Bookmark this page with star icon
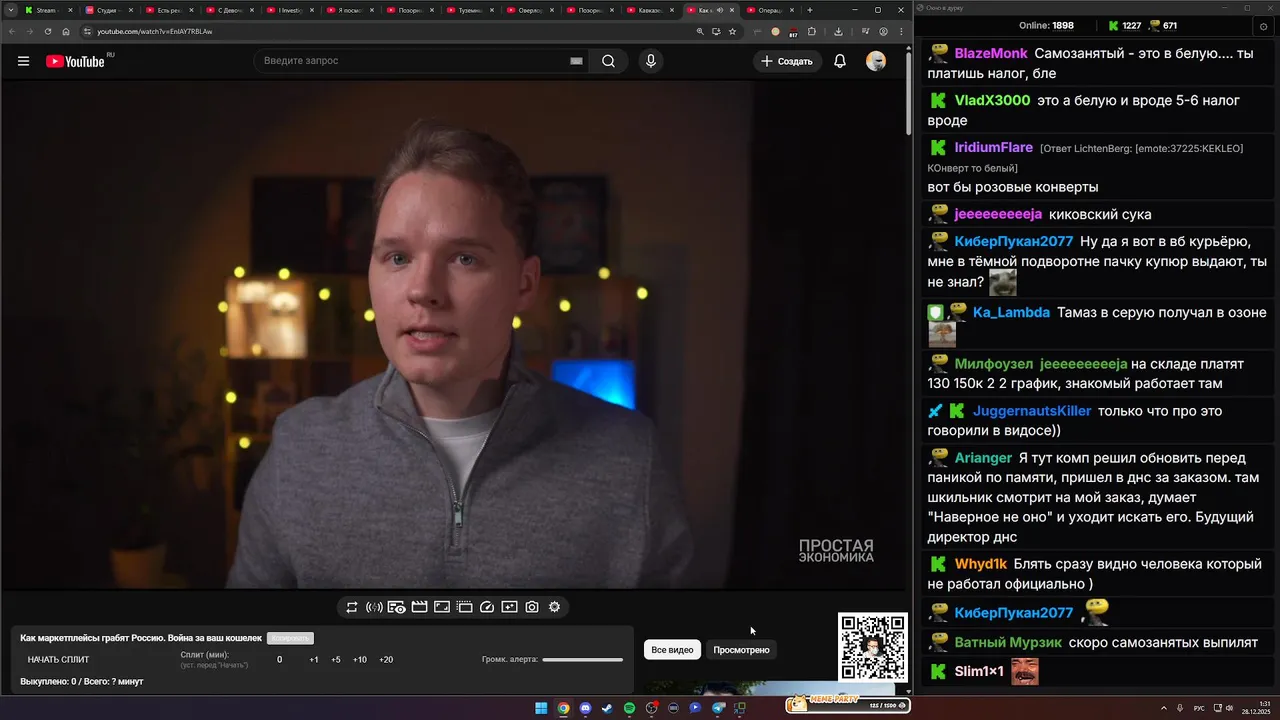Viewport: 1280px width, 720px height. 732,31
